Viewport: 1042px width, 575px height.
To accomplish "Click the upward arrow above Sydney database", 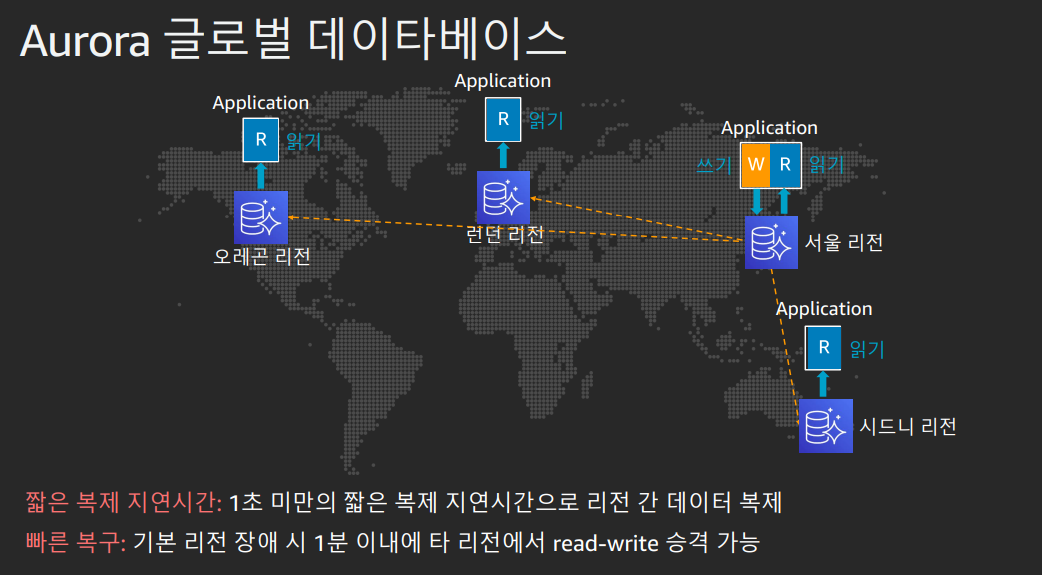I will 823,384.
